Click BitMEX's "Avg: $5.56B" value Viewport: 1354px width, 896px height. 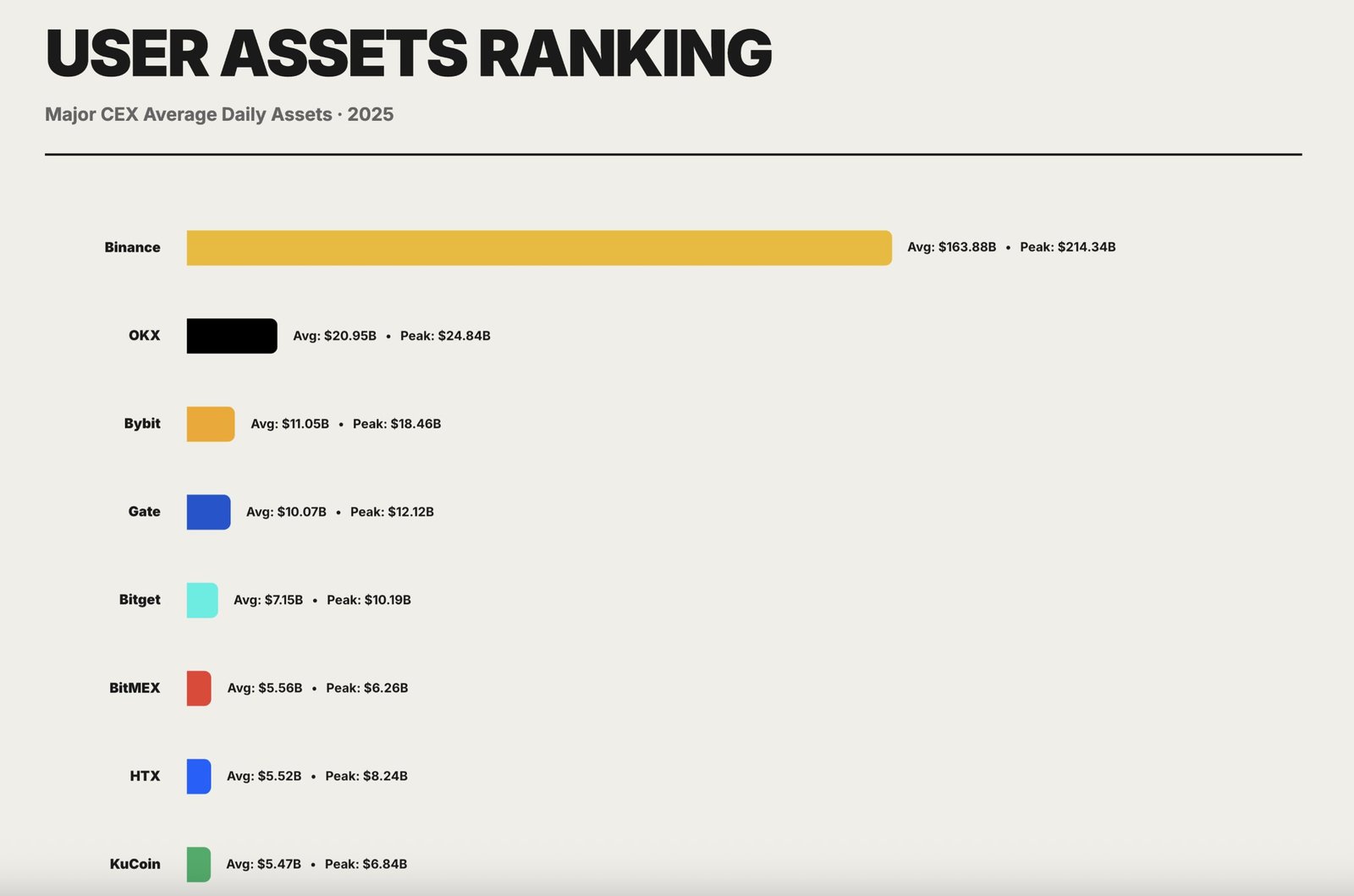pos(265,688)
